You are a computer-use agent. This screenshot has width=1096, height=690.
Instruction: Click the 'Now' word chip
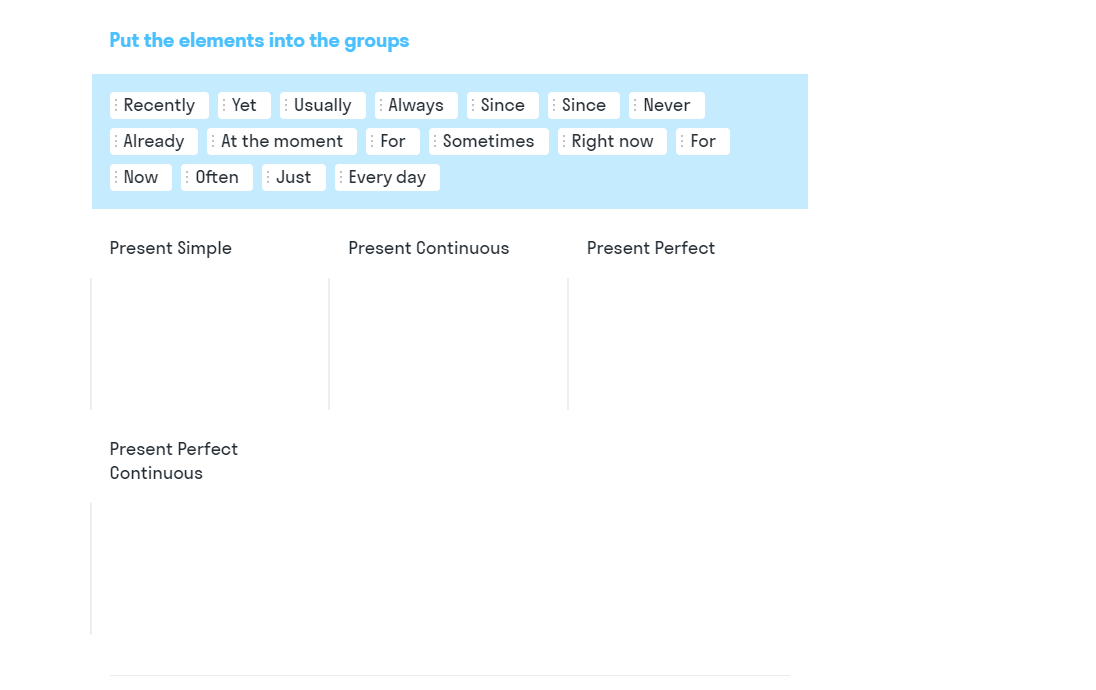(x=140, y=178)
